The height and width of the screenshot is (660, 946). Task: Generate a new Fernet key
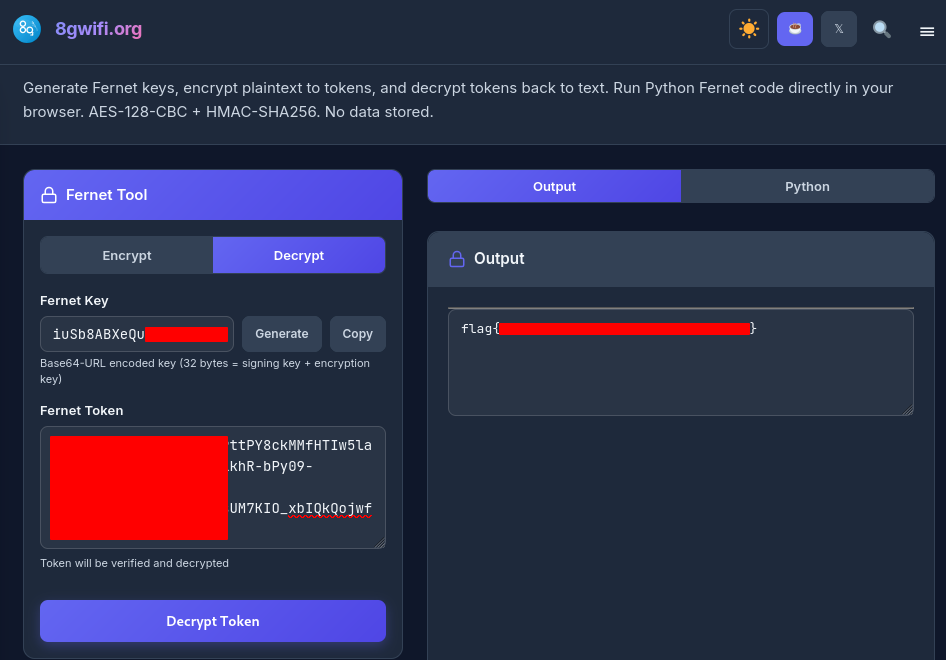(x=282, y=334)
